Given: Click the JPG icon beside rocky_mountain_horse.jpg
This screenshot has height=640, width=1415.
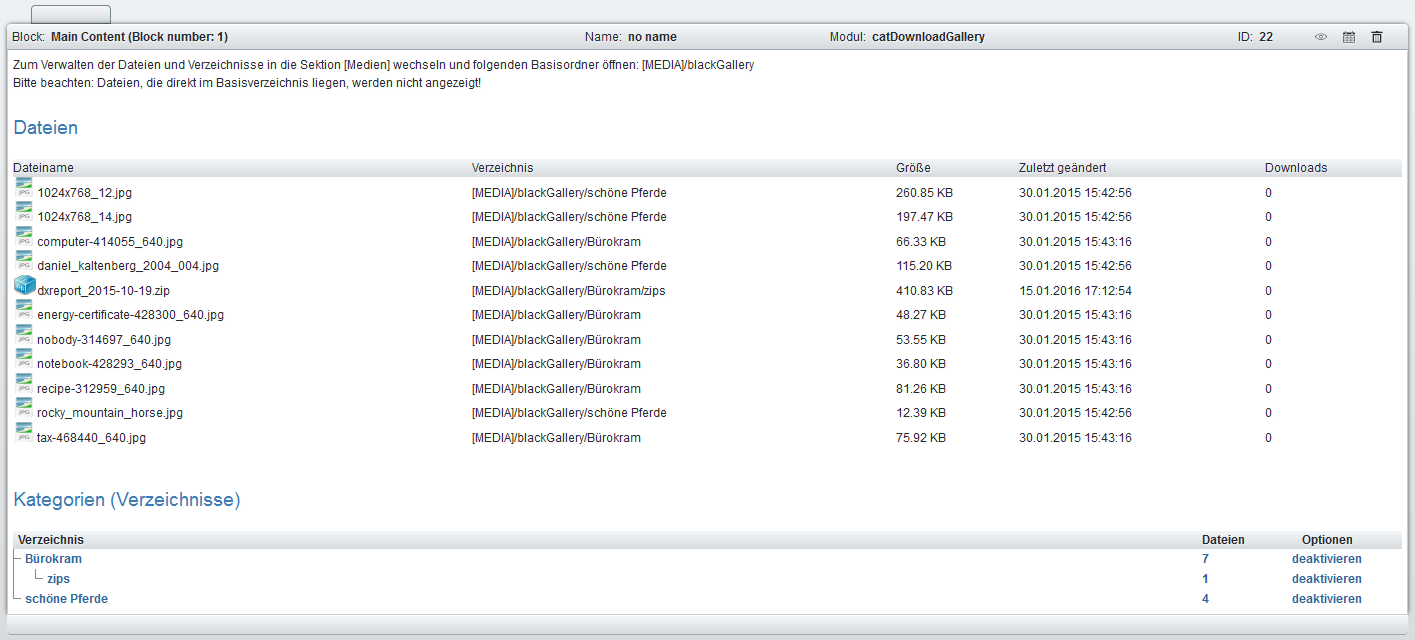Looking at the screenshot, I should tap(24, 408).
